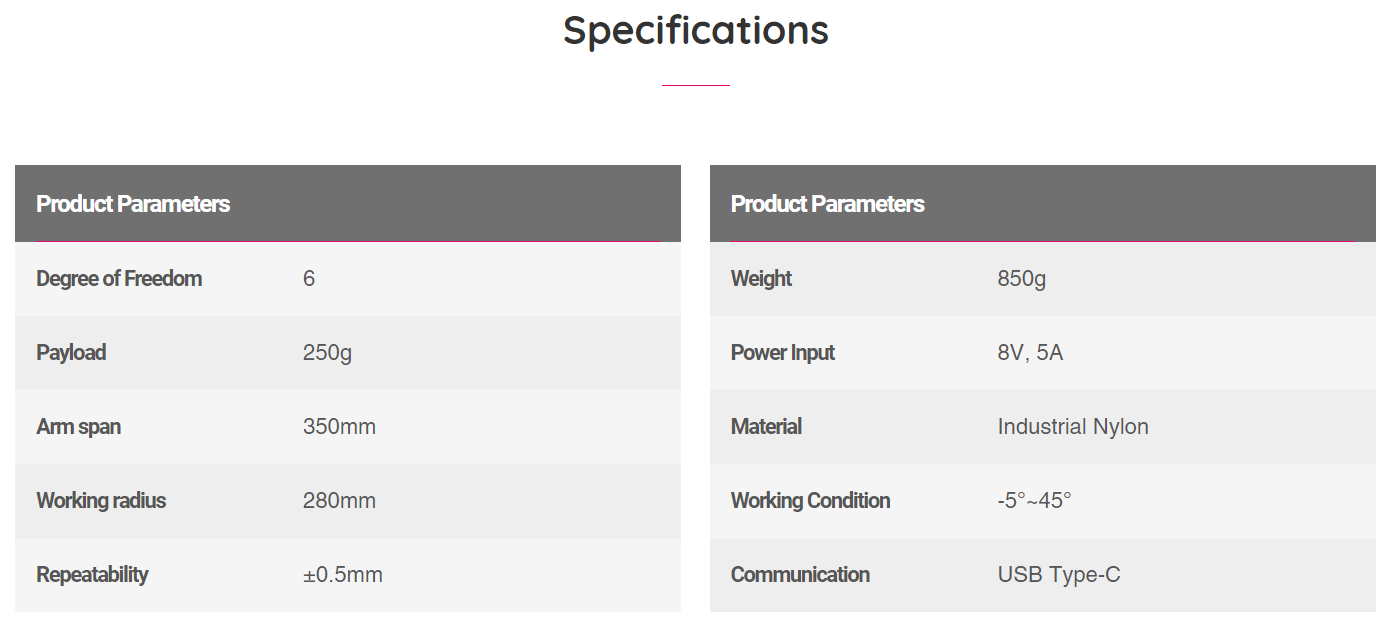The image size is (1392, 622).
Task: Click the Working Condition label
Action: pyautogui.click(x=810, y=501)
